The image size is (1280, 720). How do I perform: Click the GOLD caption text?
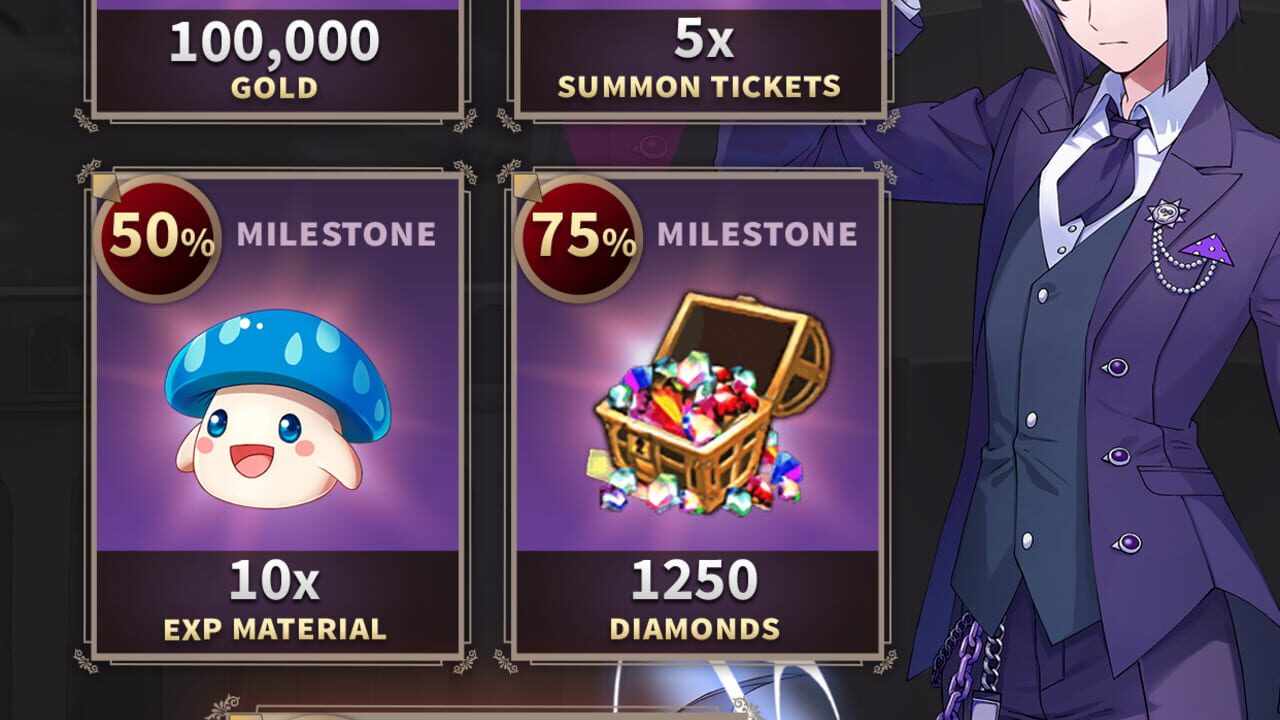274,88
